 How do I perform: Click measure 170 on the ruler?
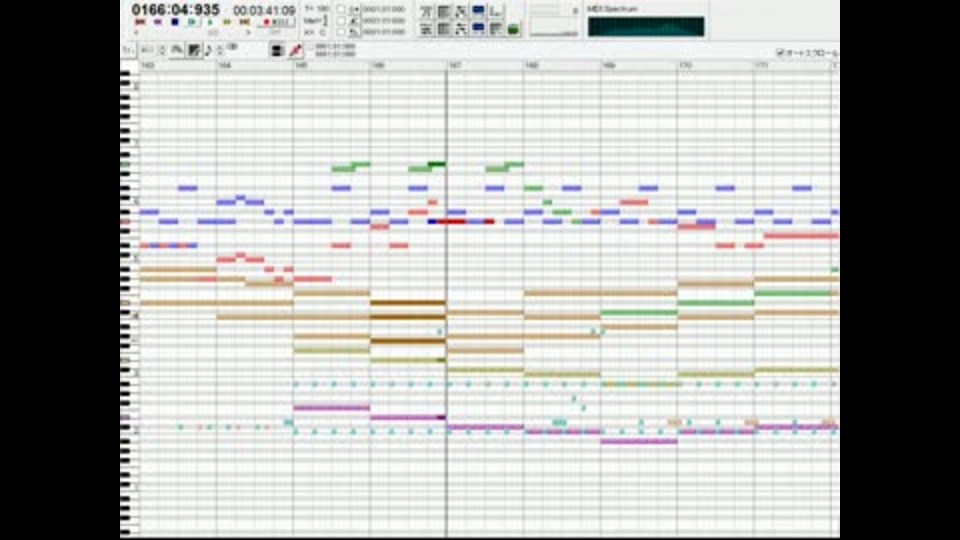click(685, 65)
